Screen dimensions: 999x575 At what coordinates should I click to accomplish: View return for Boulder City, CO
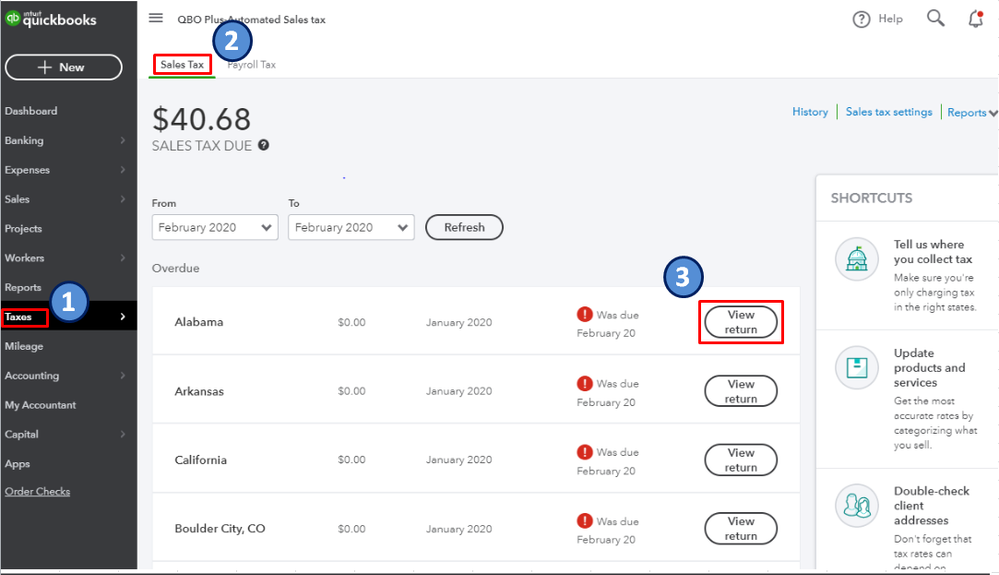741,529
